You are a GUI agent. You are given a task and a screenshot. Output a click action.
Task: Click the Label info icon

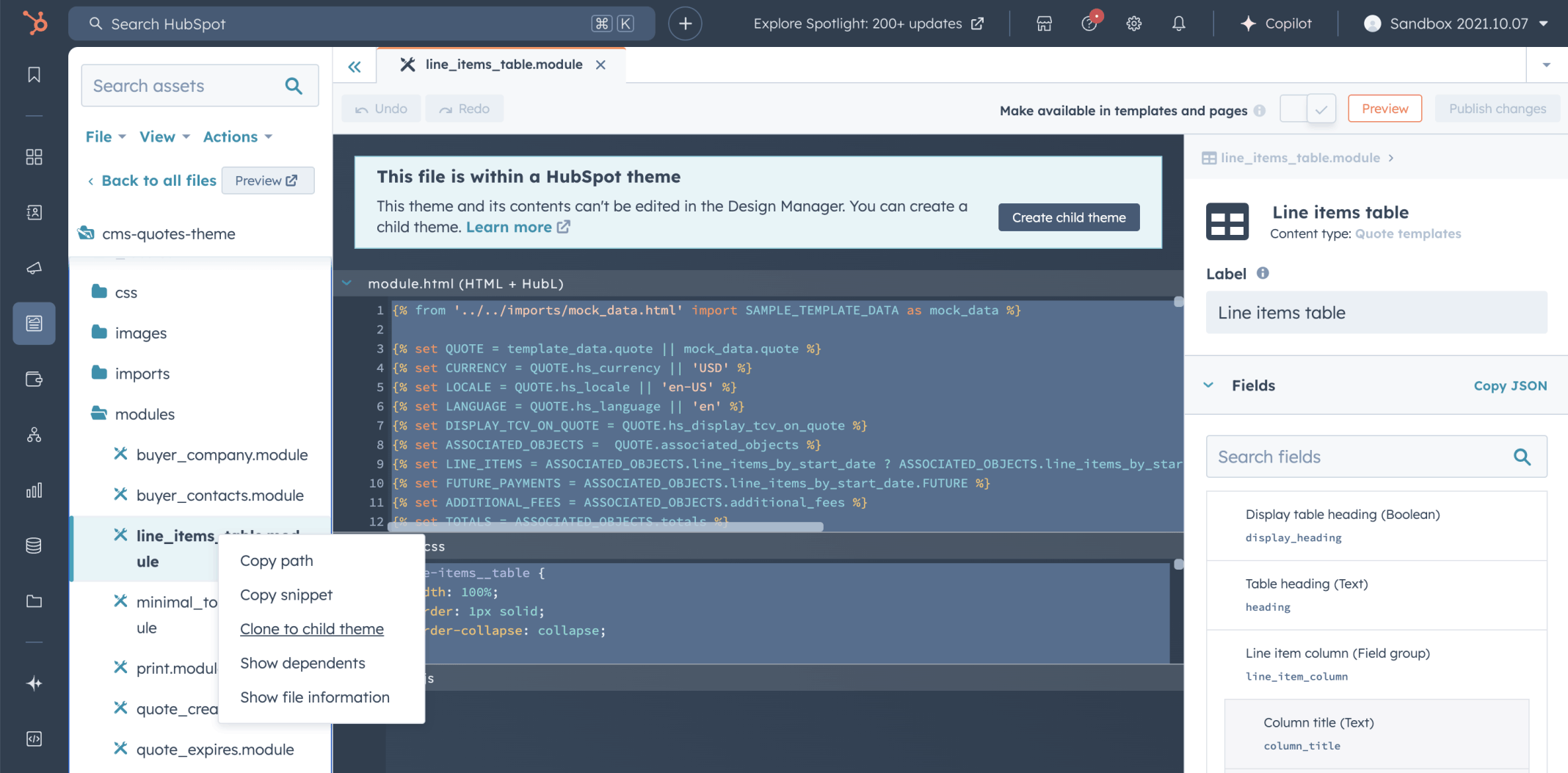point(1263,273)
